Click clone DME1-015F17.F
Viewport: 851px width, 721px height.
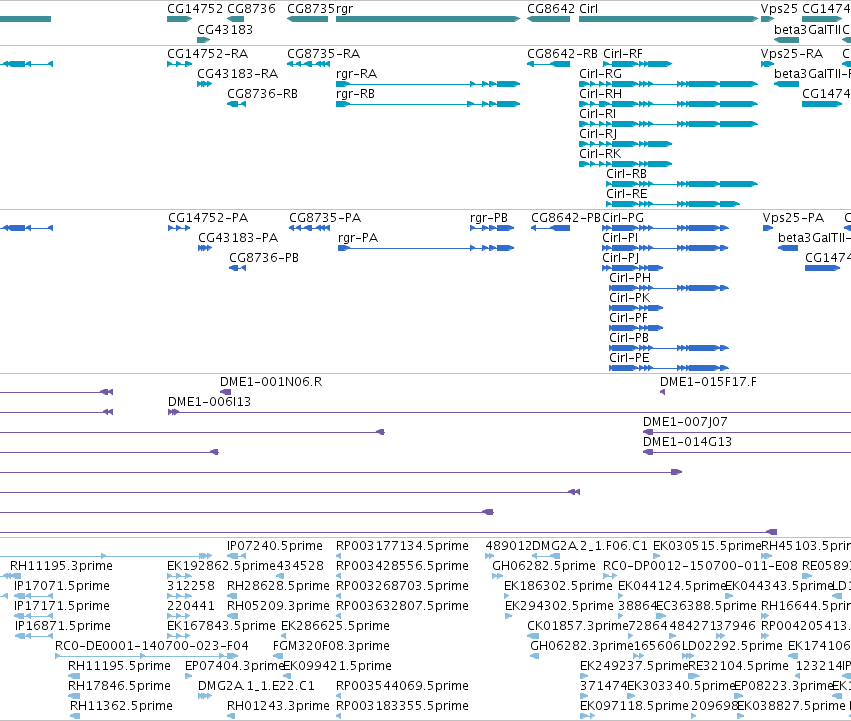click(x=662, y=392)
